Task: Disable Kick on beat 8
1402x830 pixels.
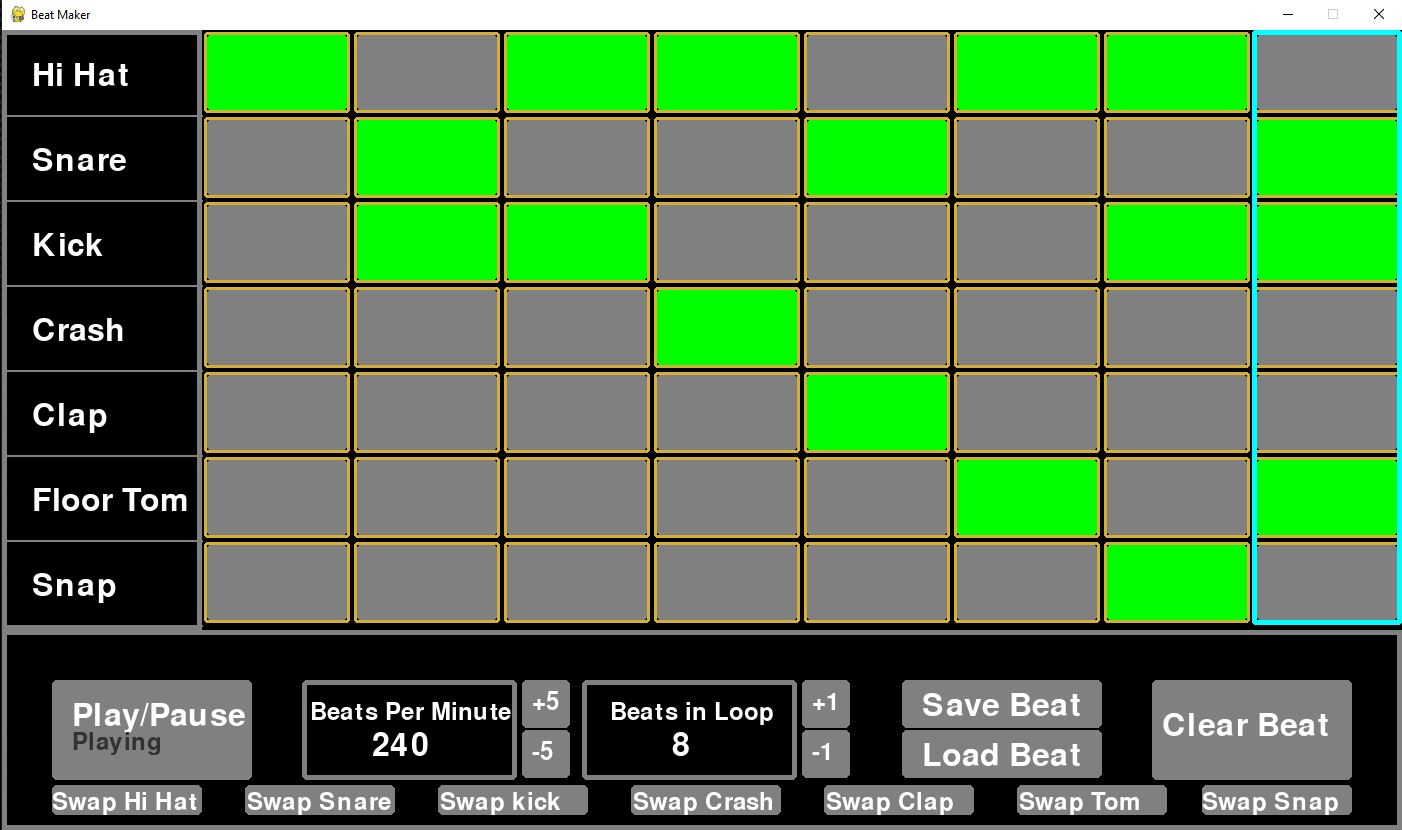Action: 1327,243
